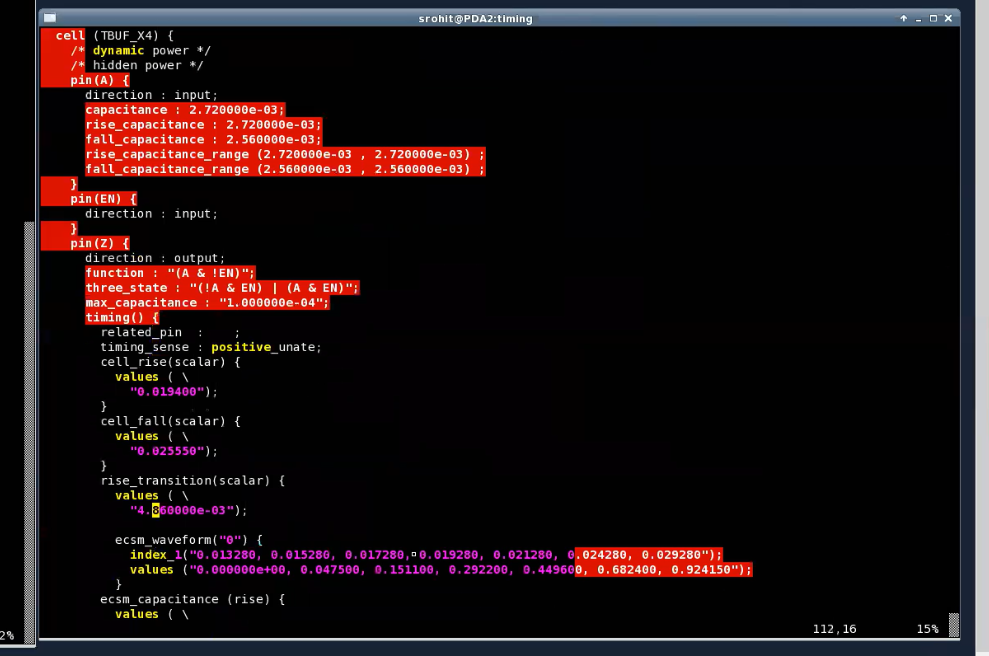The width and height of the screenshot is (989, 656).
Task: Close the srohit@PDA2:timing terminal
Action: (x=948, y=18)
